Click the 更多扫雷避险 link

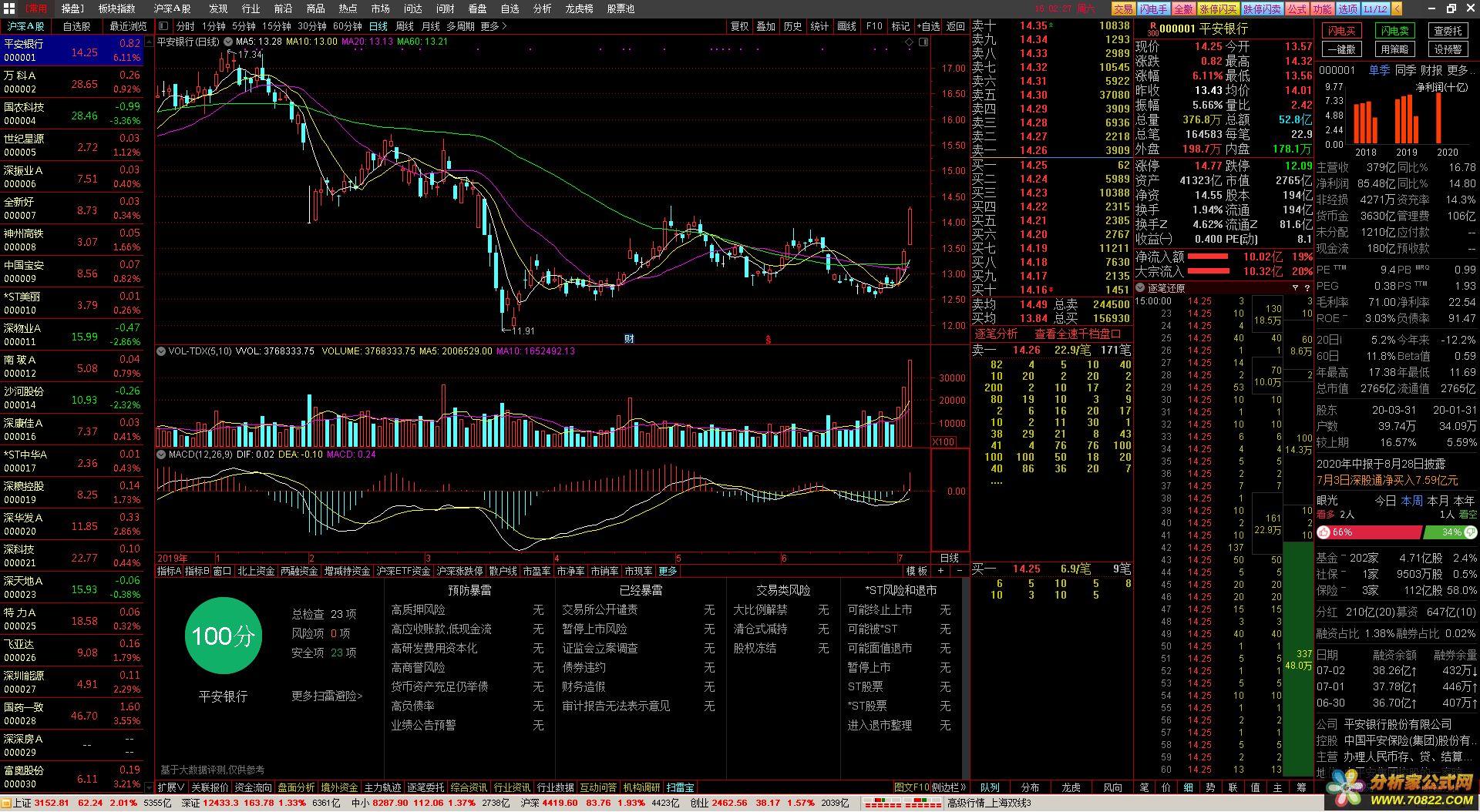pos(327,696)
